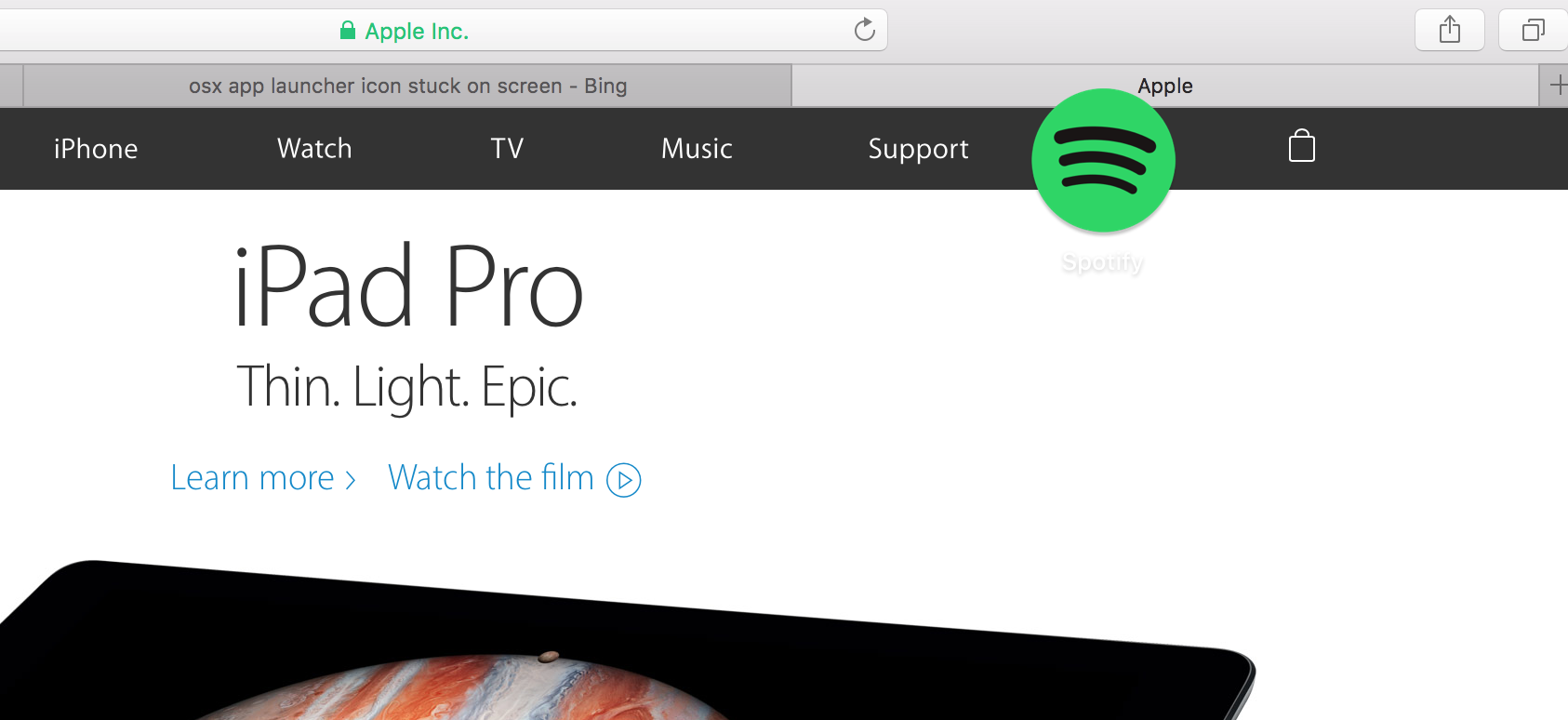Open the TV section

coord(507,149)
